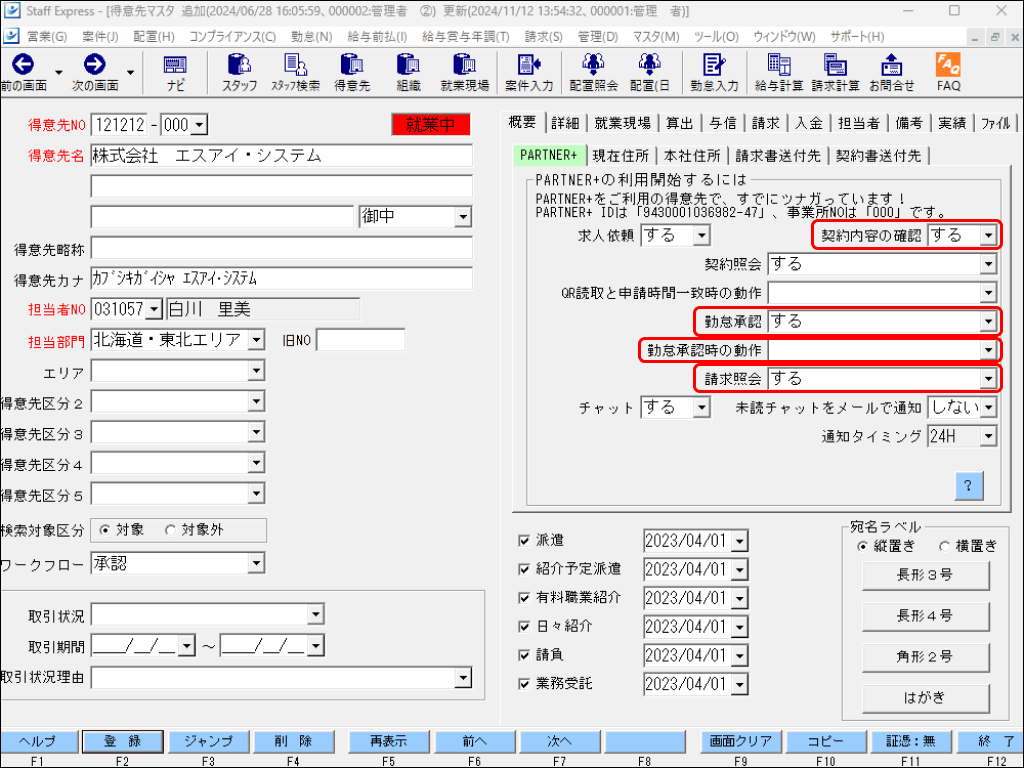This screenshot has height=768, width=1024.
Task: Toggle the 有料職業紹介 checkbox
Action: click(524, 598)
